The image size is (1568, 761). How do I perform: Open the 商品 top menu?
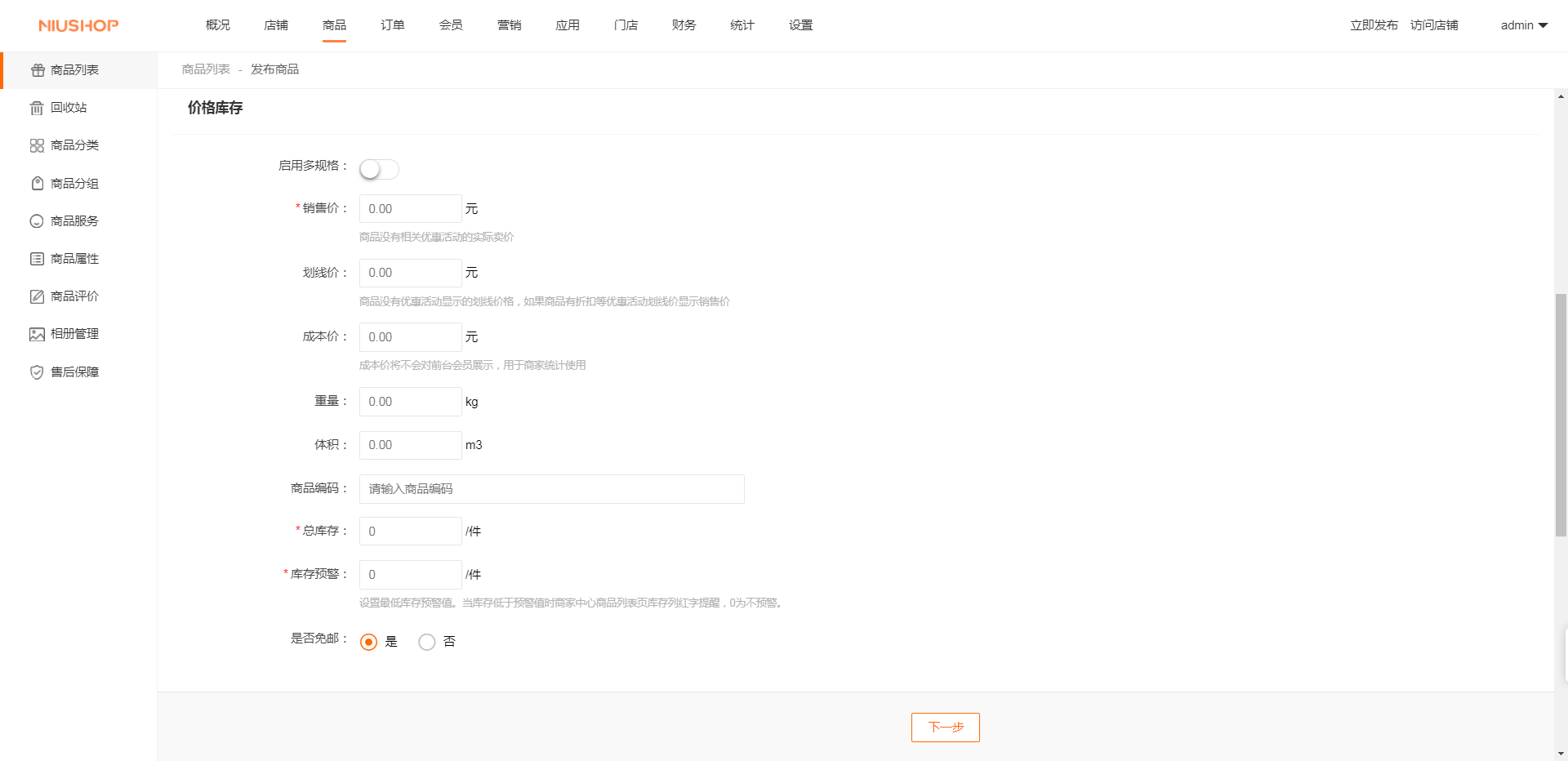(x=334, y=25)
